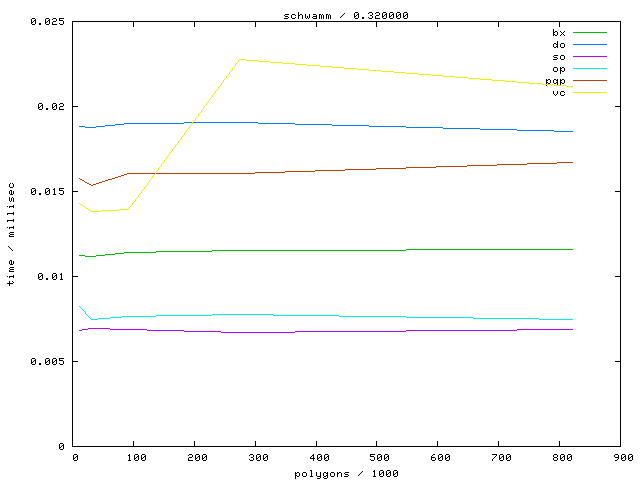The width and height of the screenshot is (640, 480).
Task: Pick the magenta so legend line sample
Action: point(589,57)
